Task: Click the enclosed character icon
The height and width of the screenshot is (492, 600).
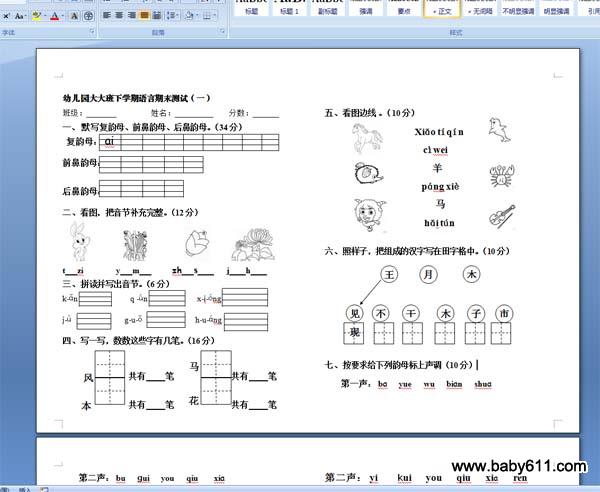Action: click(x=88, y=16)
